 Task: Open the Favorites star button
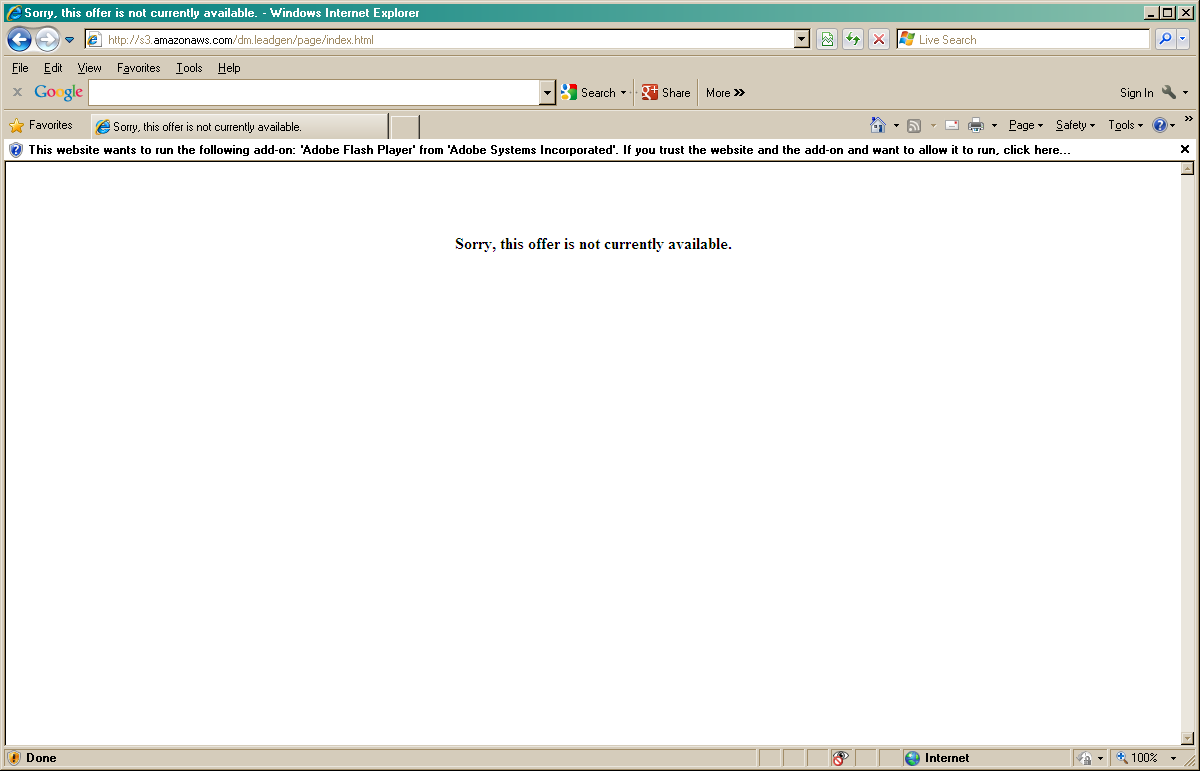click(41, 126)
